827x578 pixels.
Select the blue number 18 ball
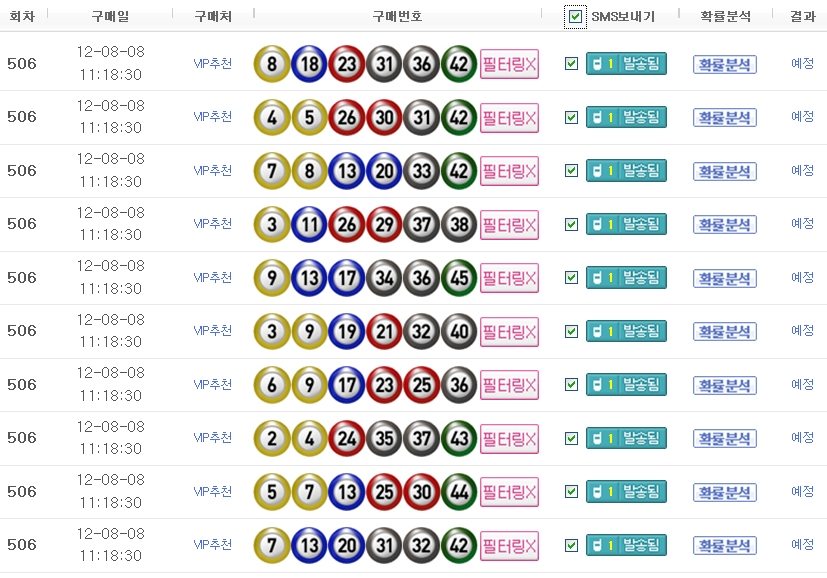(309, 64)
